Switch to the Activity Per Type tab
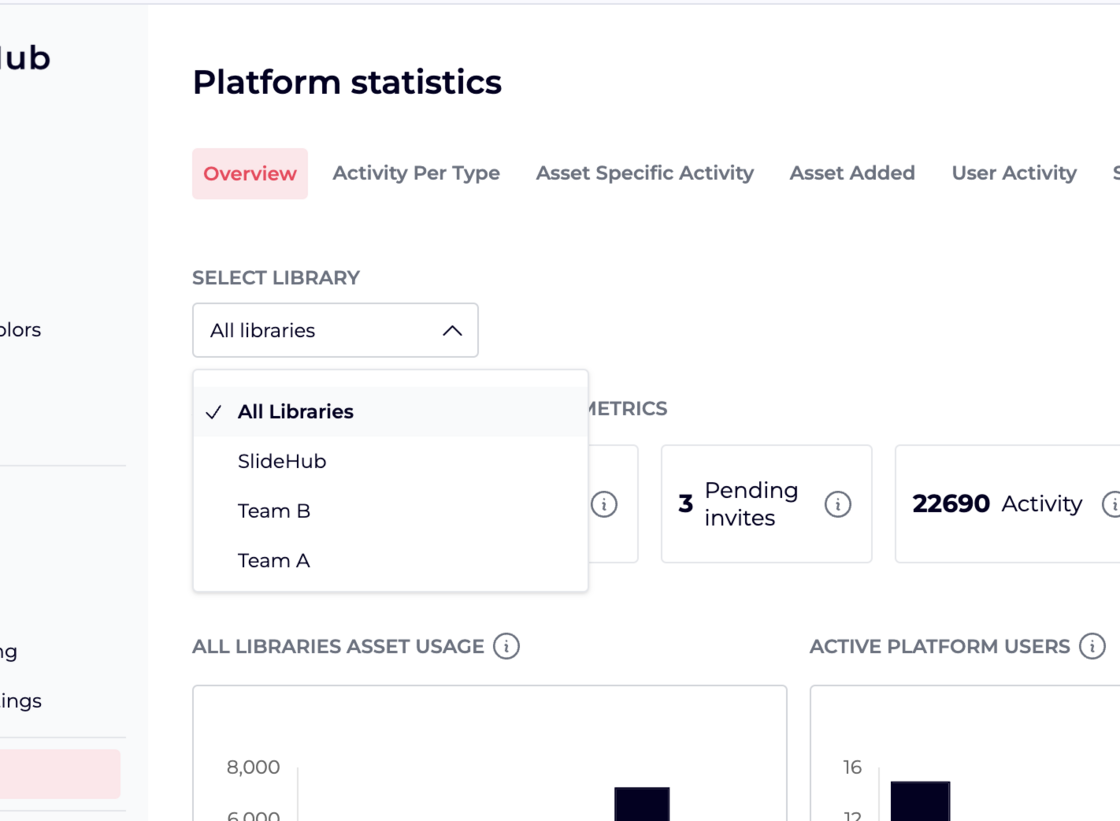 (x=416, y=173)
